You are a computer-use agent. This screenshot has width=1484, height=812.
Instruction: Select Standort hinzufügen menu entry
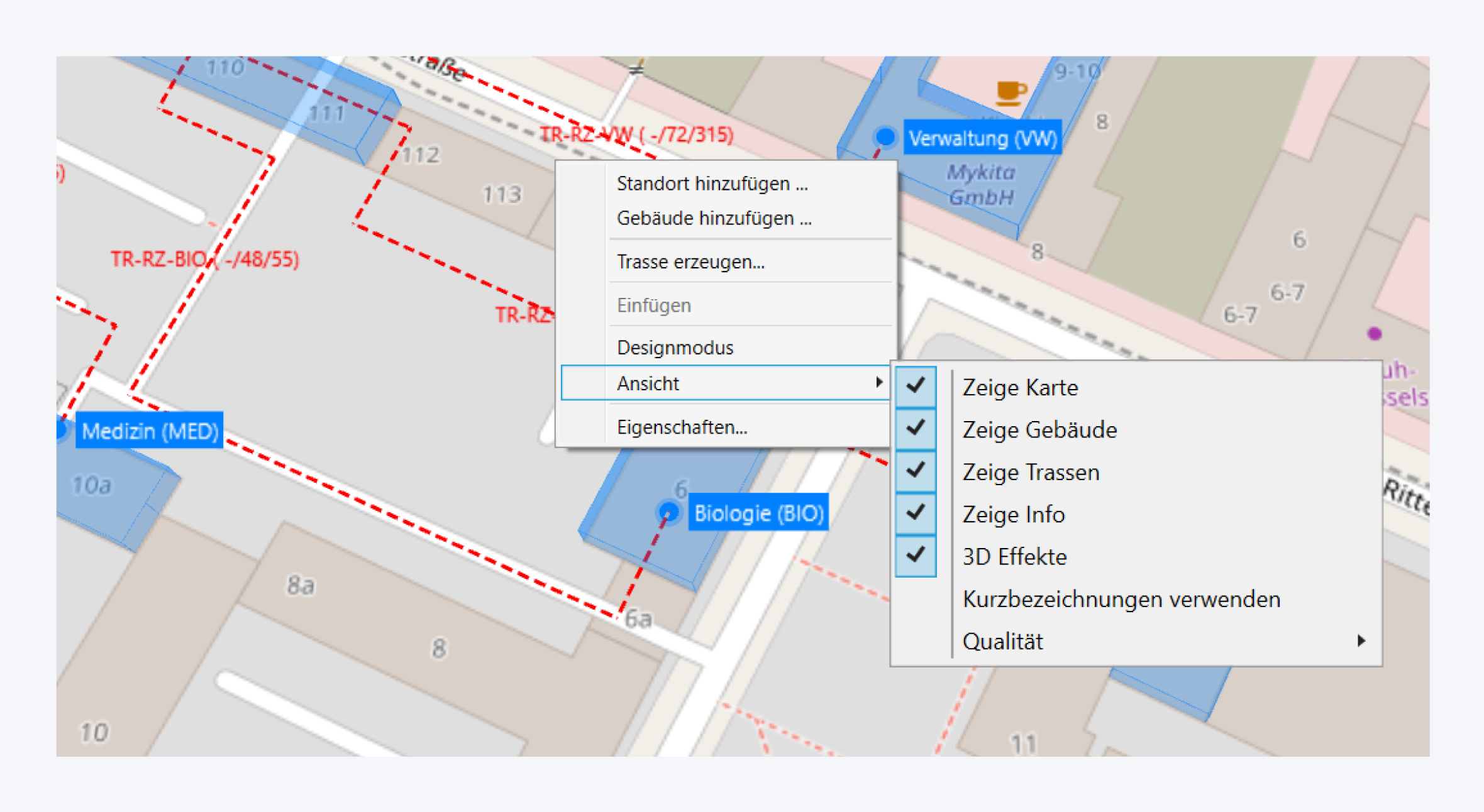[712, 184]
